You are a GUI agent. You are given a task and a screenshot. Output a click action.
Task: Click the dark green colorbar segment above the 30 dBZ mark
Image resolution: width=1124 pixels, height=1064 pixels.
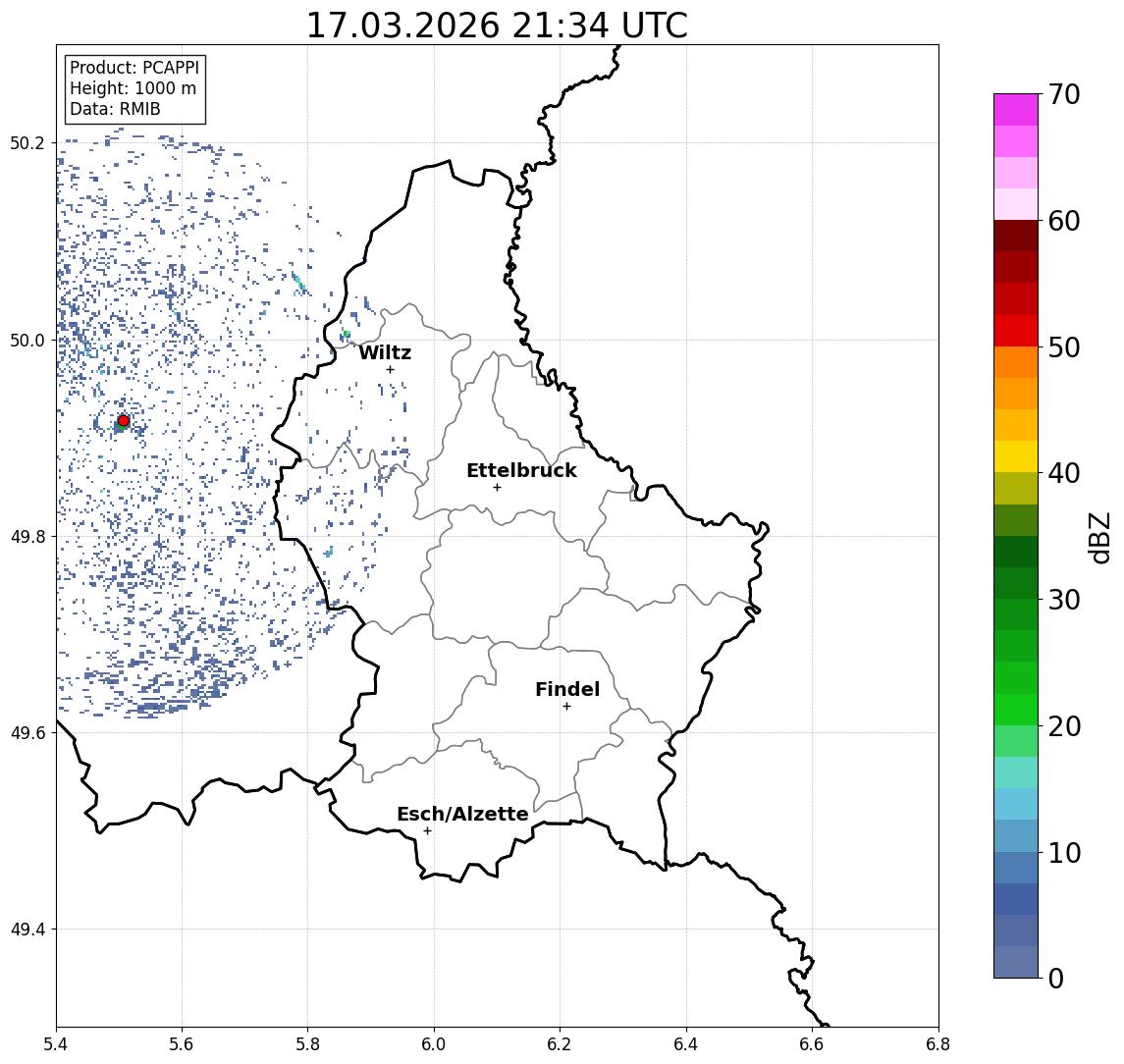(x=1016, y=583)
